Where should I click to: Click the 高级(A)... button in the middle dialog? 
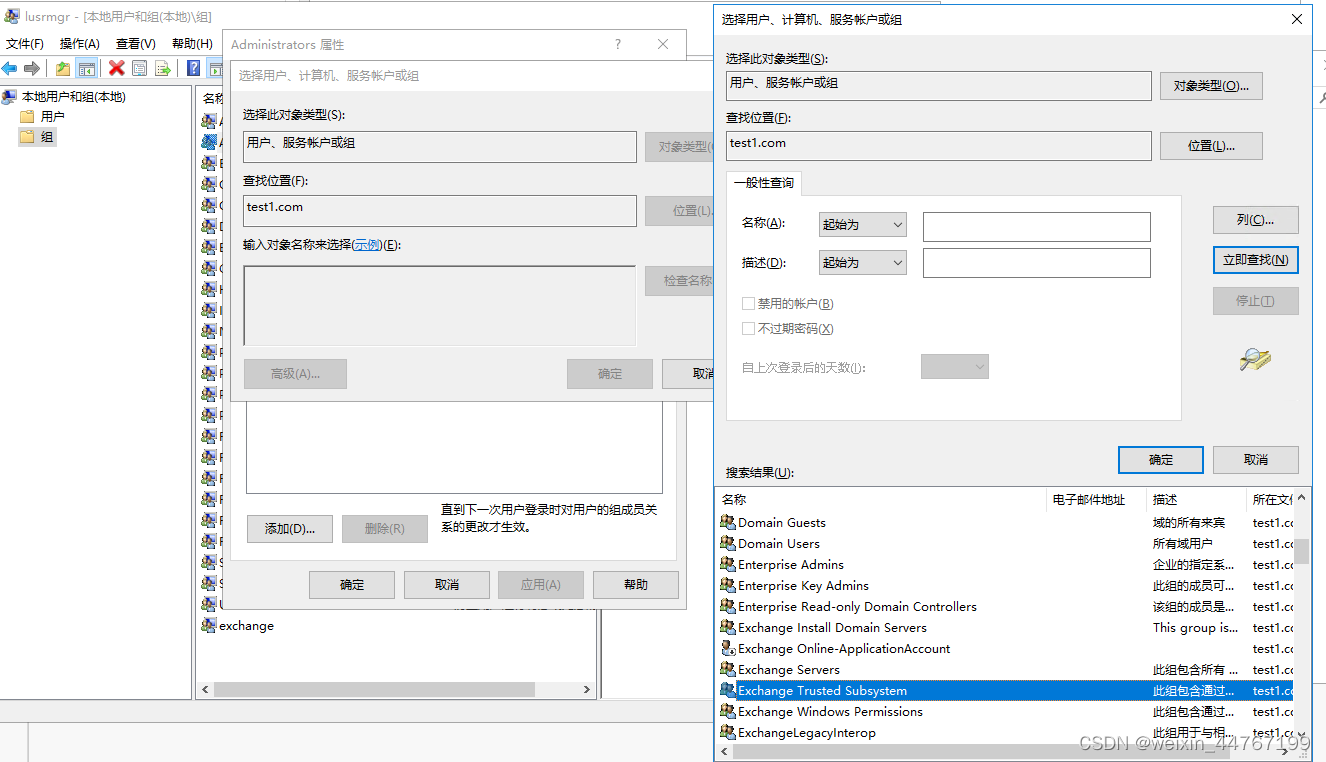(x=295, y=374)
